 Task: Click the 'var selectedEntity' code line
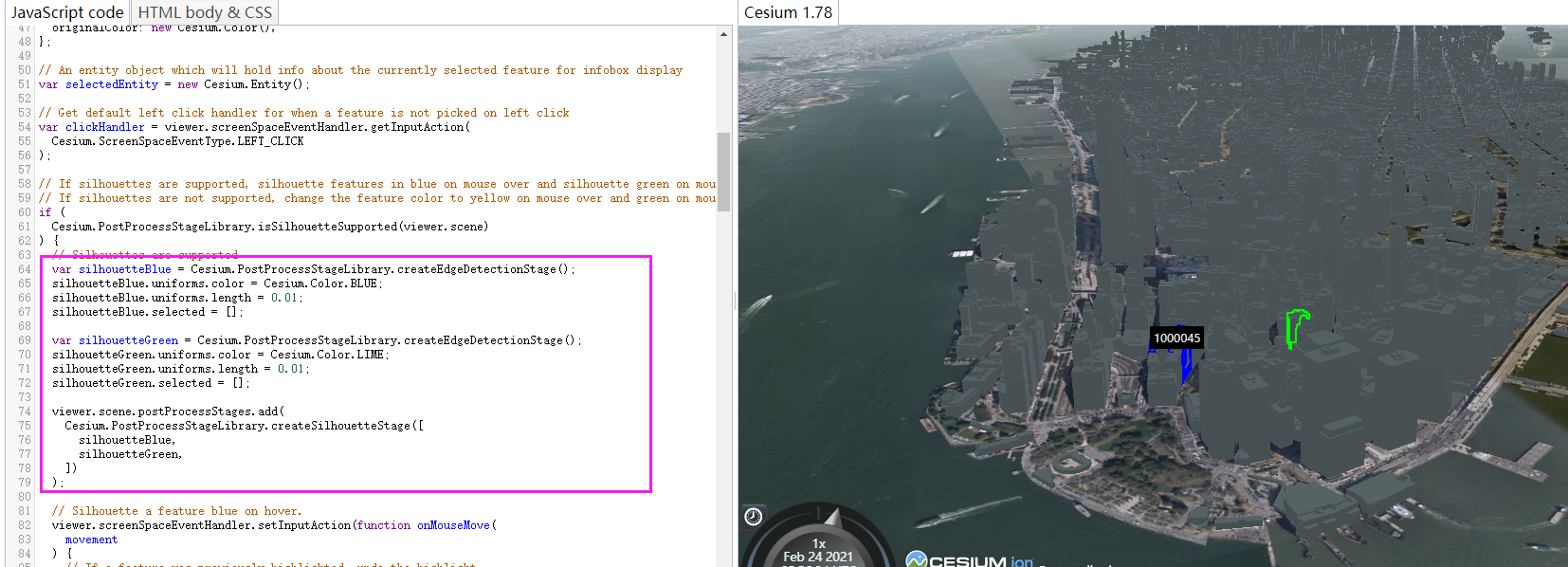174,84
